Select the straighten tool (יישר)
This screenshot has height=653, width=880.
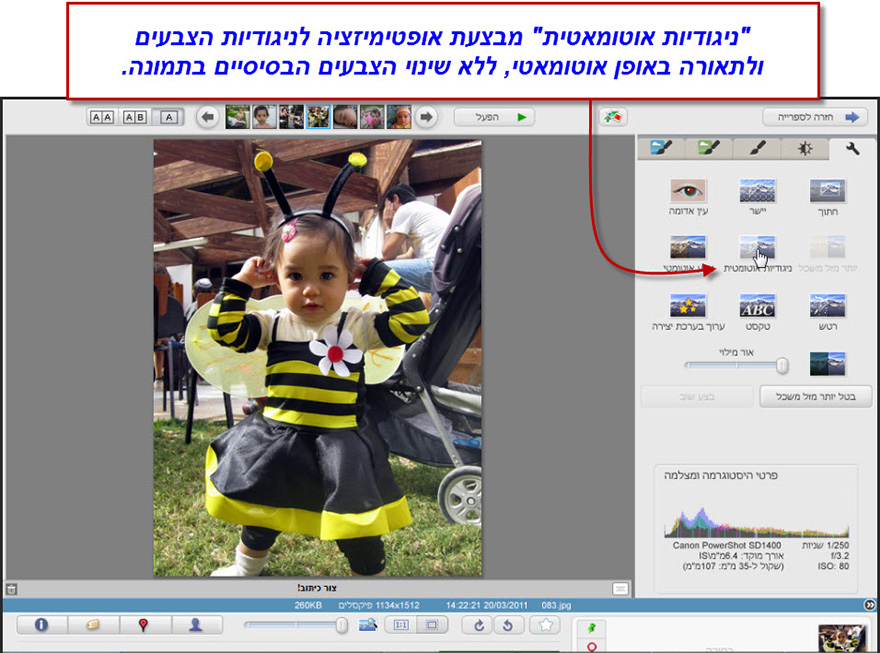click(757, 190)
